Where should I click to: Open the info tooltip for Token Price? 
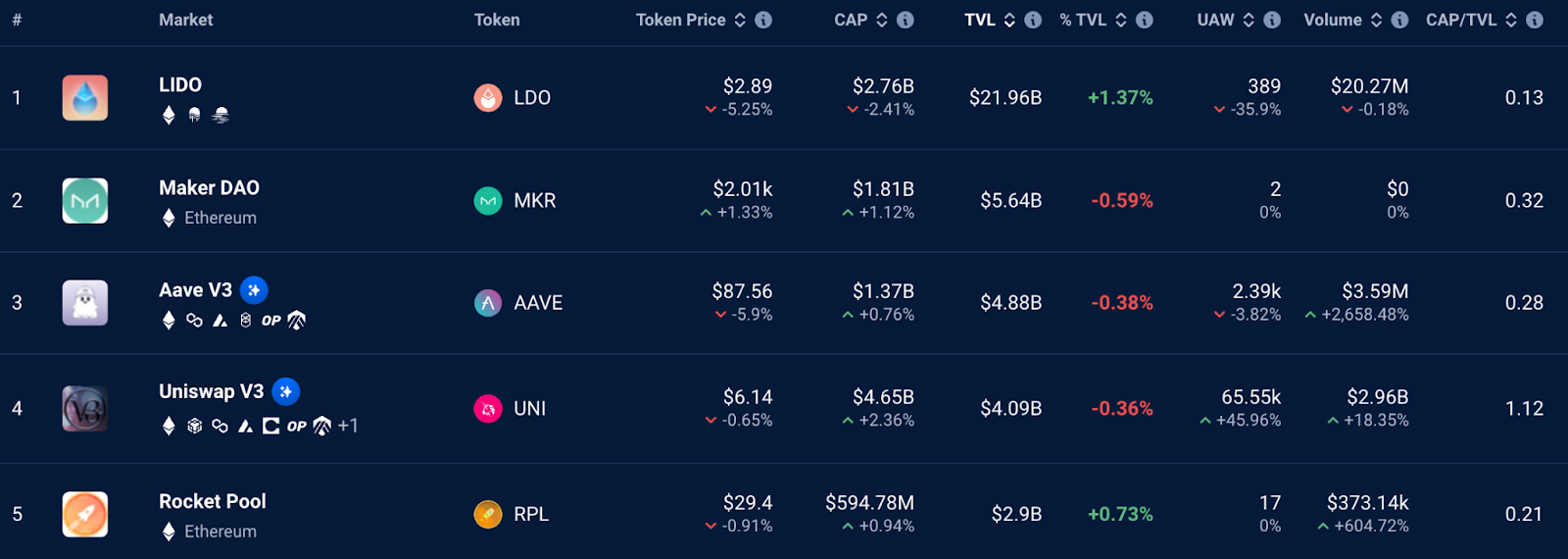pyautogui.click(x=763, y=20)
